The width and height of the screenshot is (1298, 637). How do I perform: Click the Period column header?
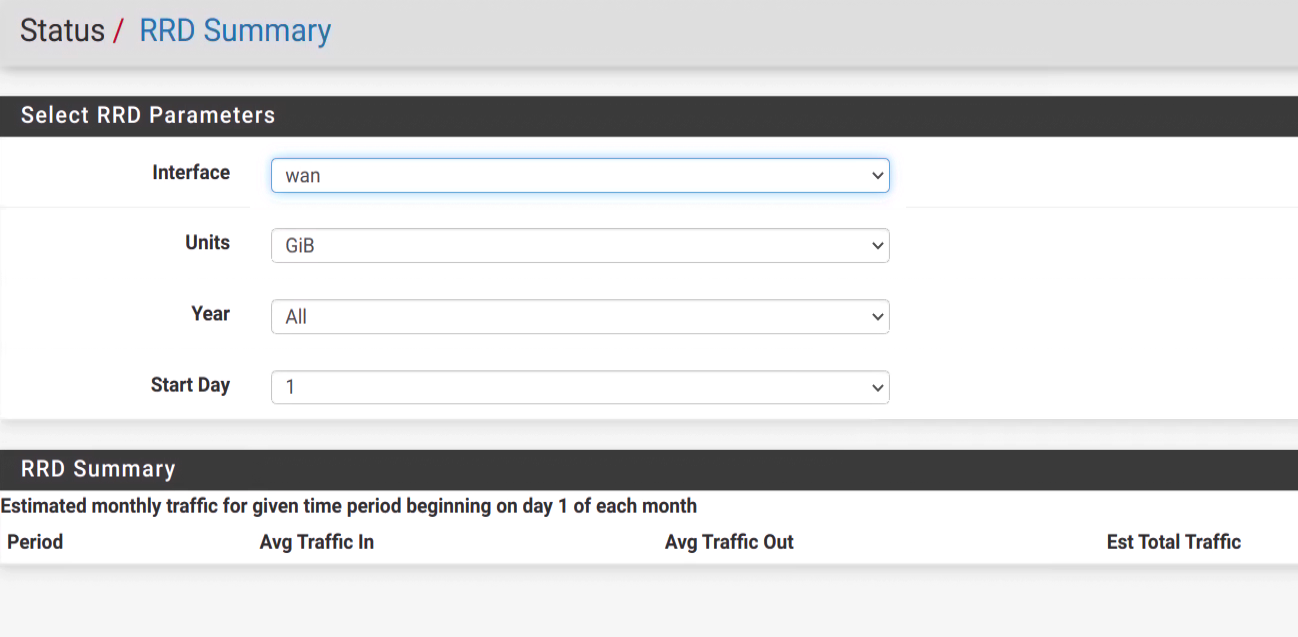[x=35, y=542]
